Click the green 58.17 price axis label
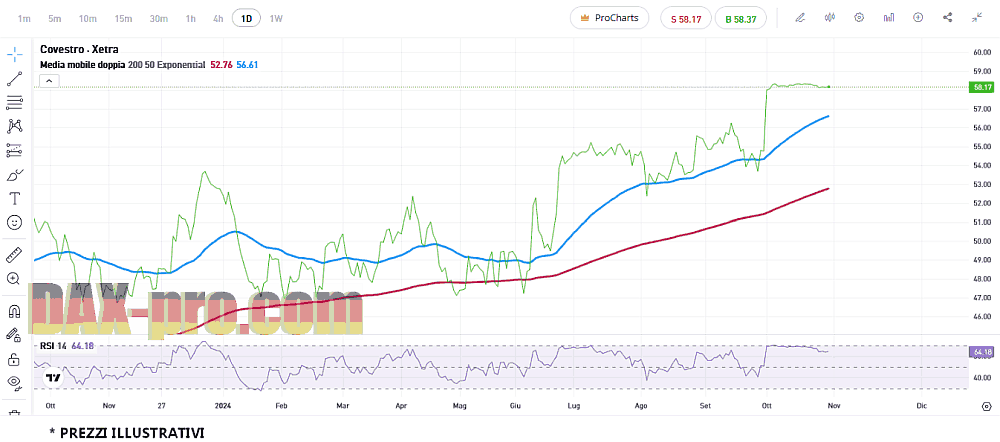This screenshot has height=442, width=1000. point(980,87)
